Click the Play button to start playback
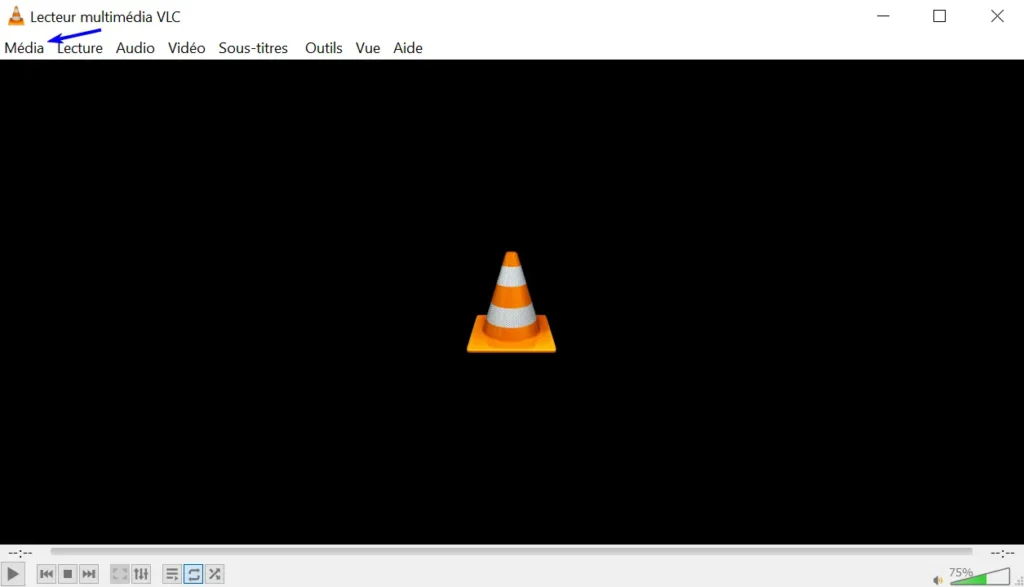The width and height of the screenshot is (1024, 587). pos(13,573)
